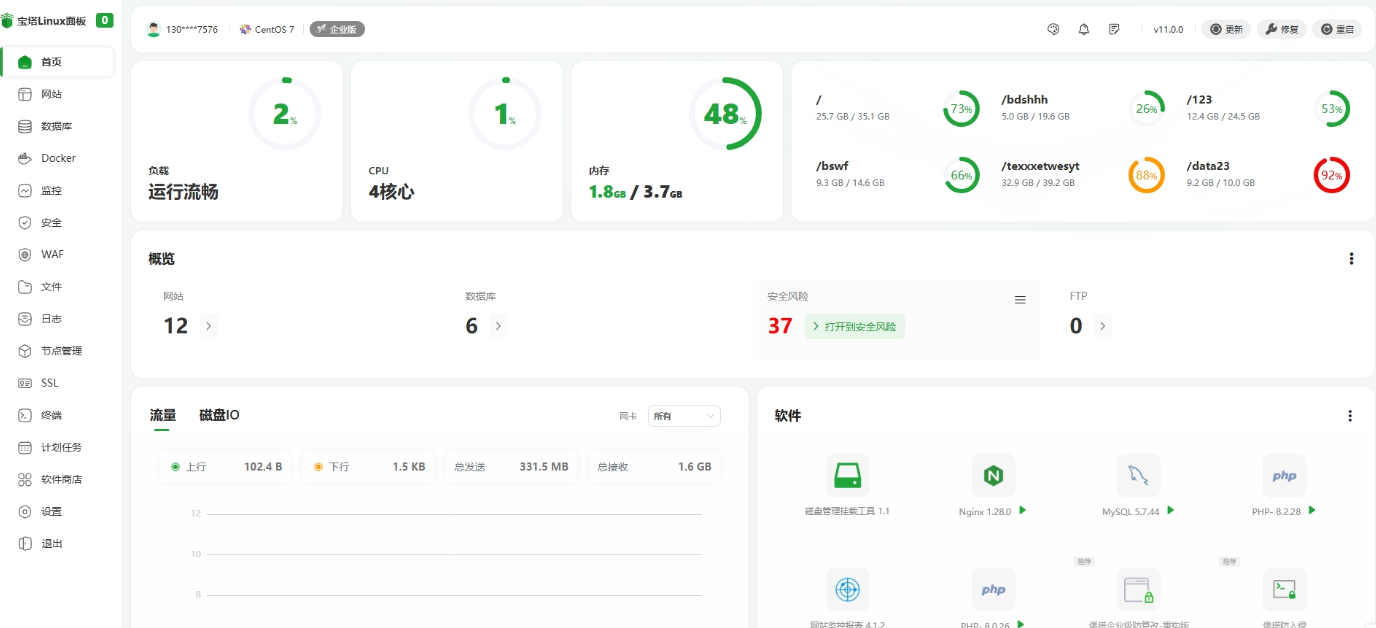Image resolution: width=1376 pixels, height=628 pixels.
Task: Select 首页 (Home) in the sidebar
Action: 58,62
